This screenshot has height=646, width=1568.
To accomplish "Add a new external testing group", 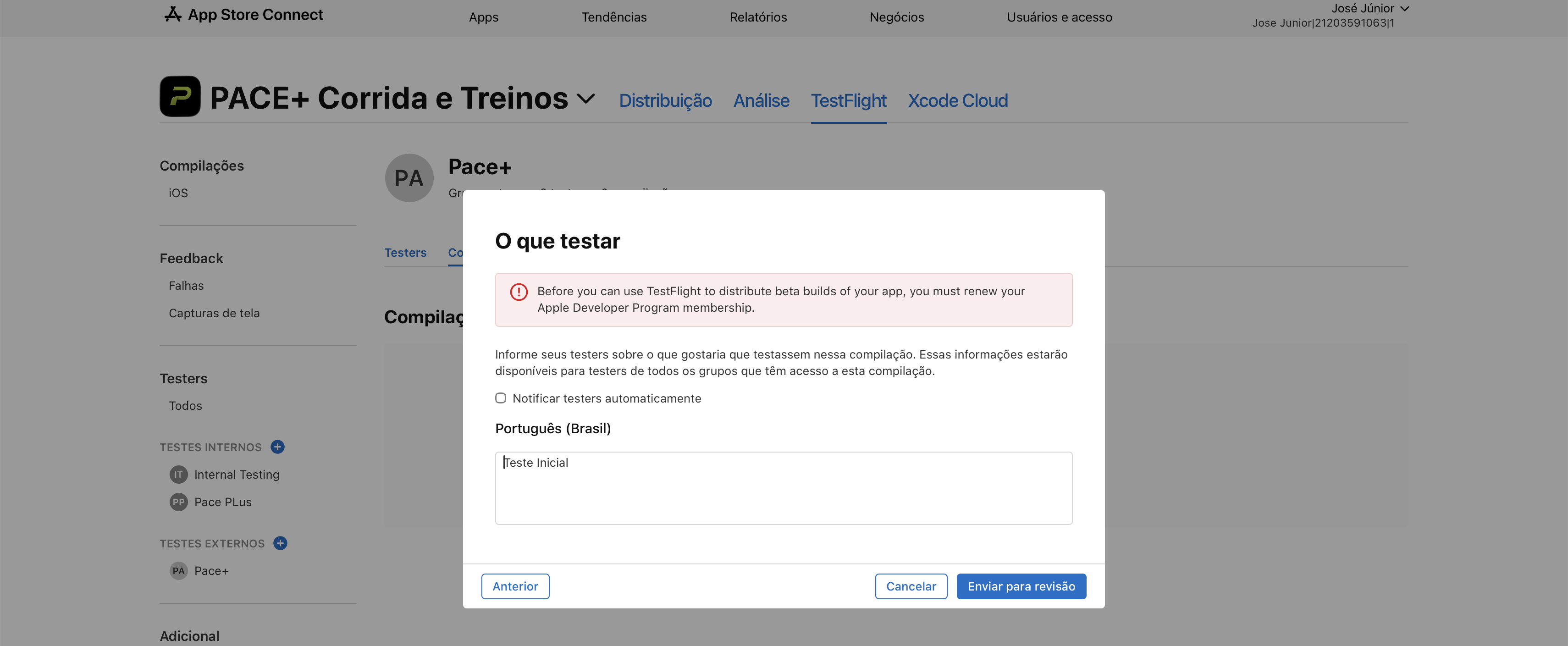I will pyautogui.click(x=280, y=543).
